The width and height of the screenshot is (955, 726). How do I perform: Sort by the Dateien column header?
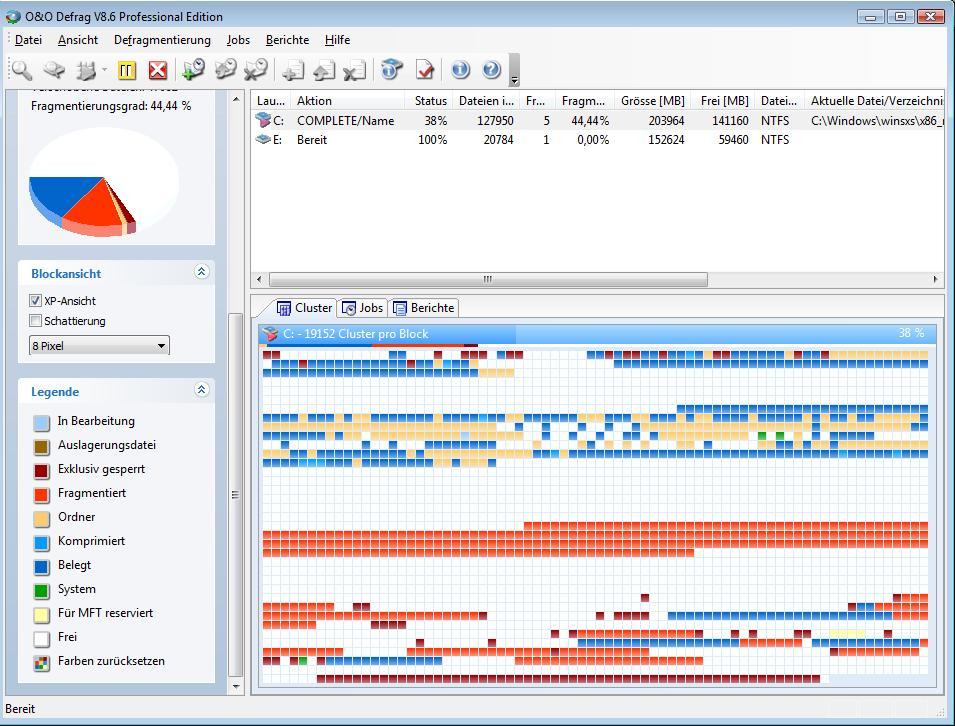[x=486, y=100]
